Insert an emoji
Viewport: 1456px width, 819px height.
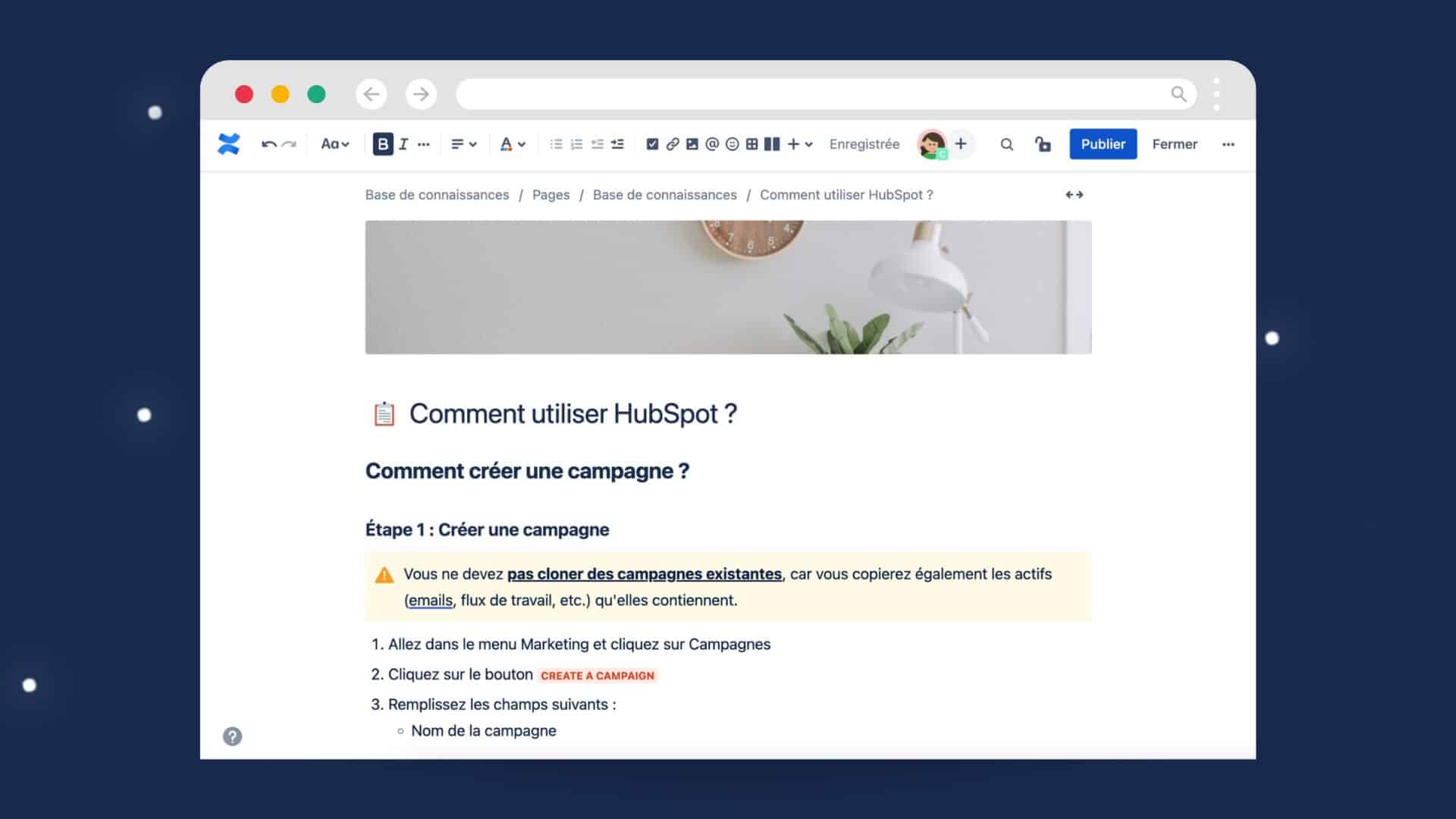732,144
